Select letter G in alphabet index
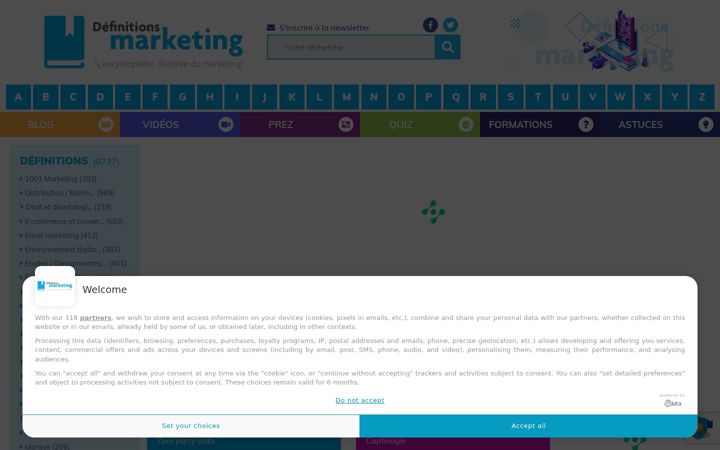Image resolution: width=720 pixels, height=450 pixels. tap(182, 97)
